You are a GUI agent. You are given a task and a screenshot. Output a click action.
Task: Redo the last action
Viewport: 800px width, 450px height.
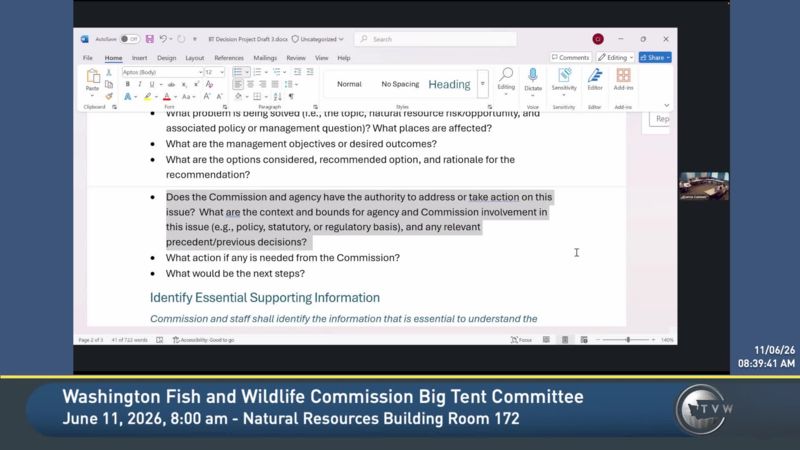coord(181,39)
